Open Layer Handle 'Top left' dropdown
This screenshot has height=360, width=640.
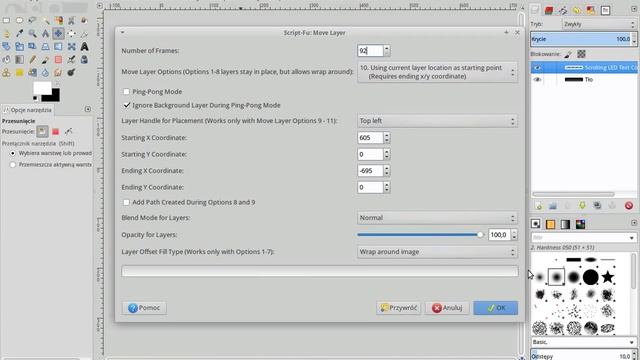pos(438,121)
